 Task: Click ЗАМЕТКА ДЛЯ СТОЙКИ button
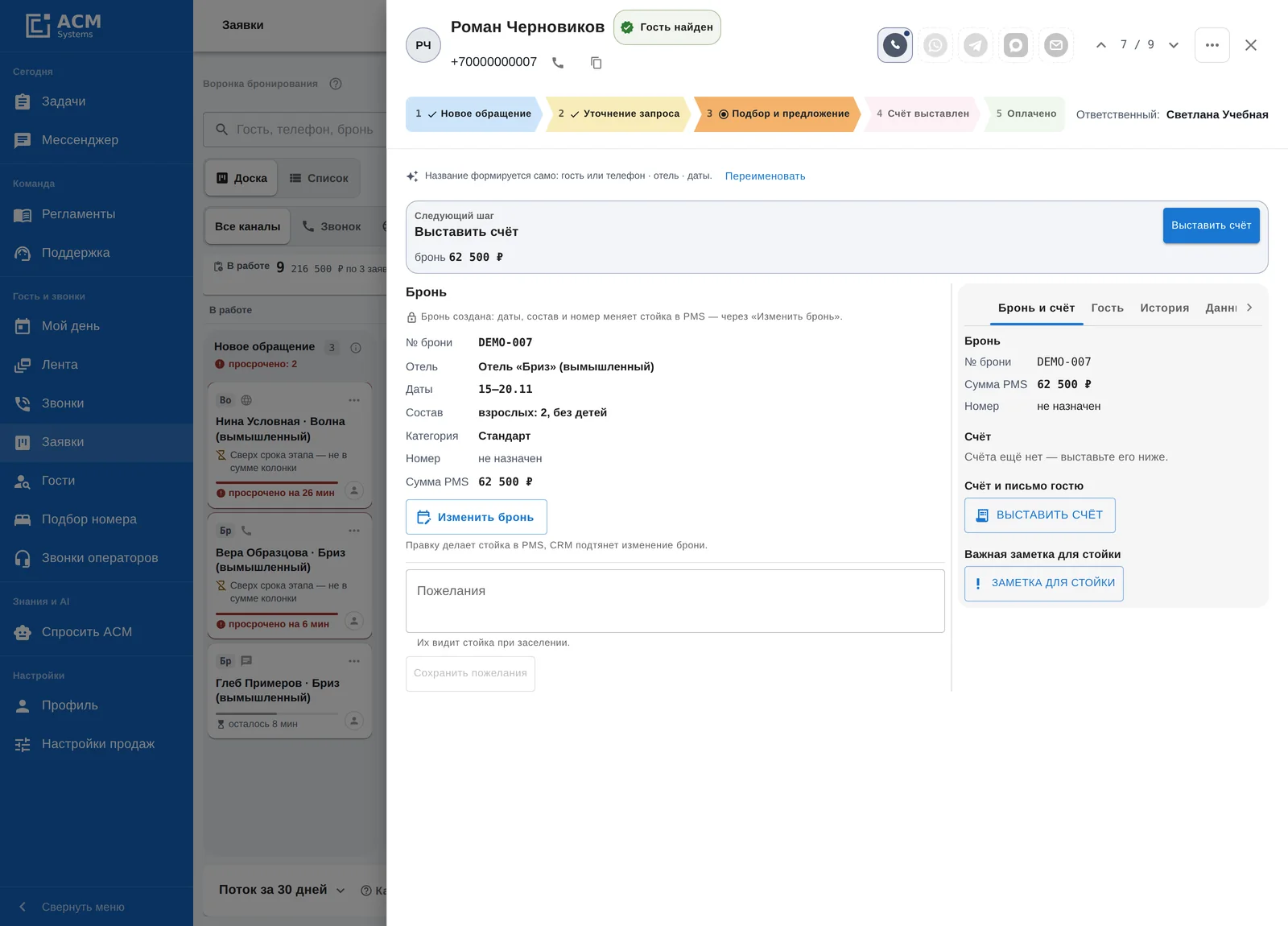(1044, 583)
